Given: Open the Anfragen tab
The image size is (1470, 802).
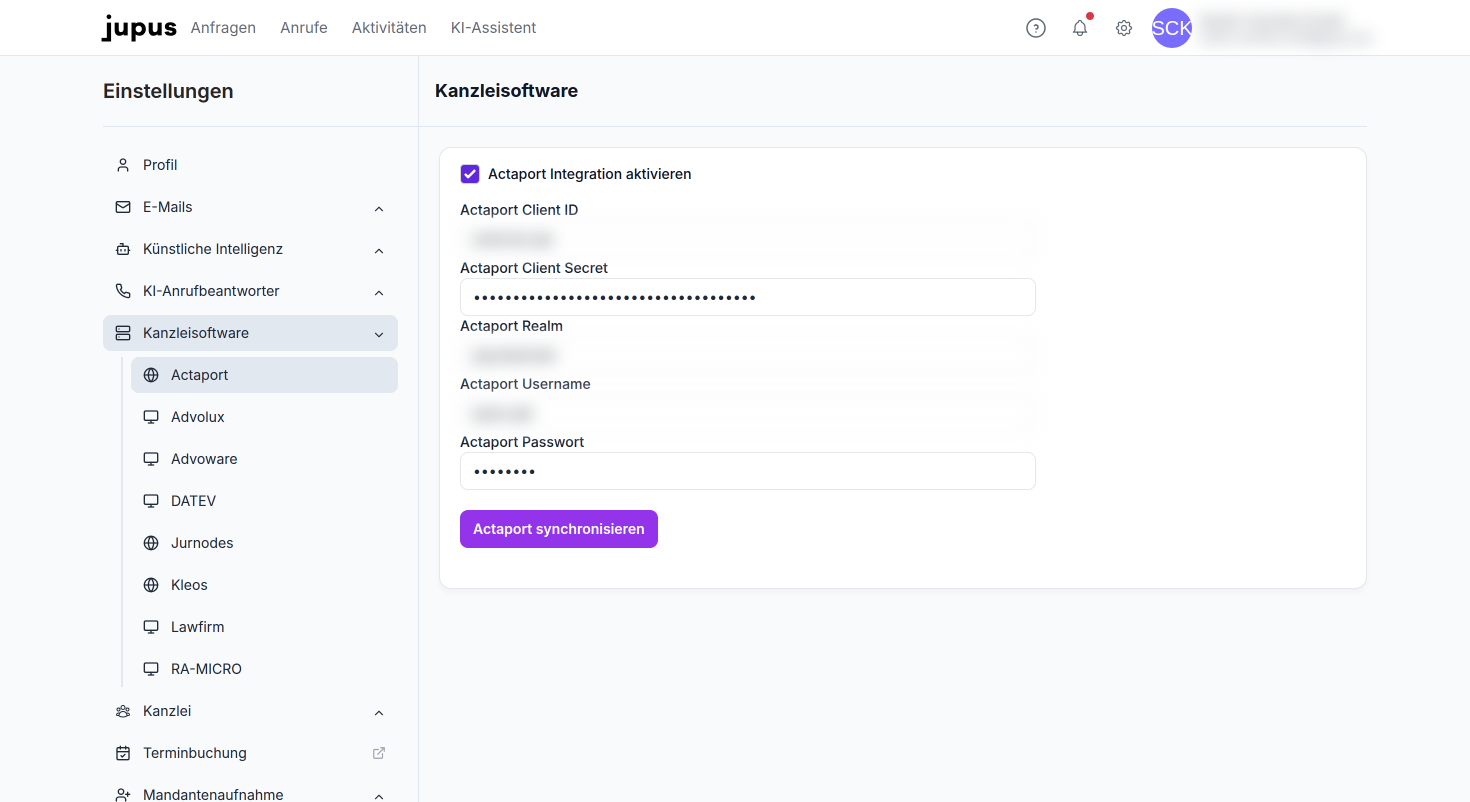Looking at the screenshot, I should point(223,28).
